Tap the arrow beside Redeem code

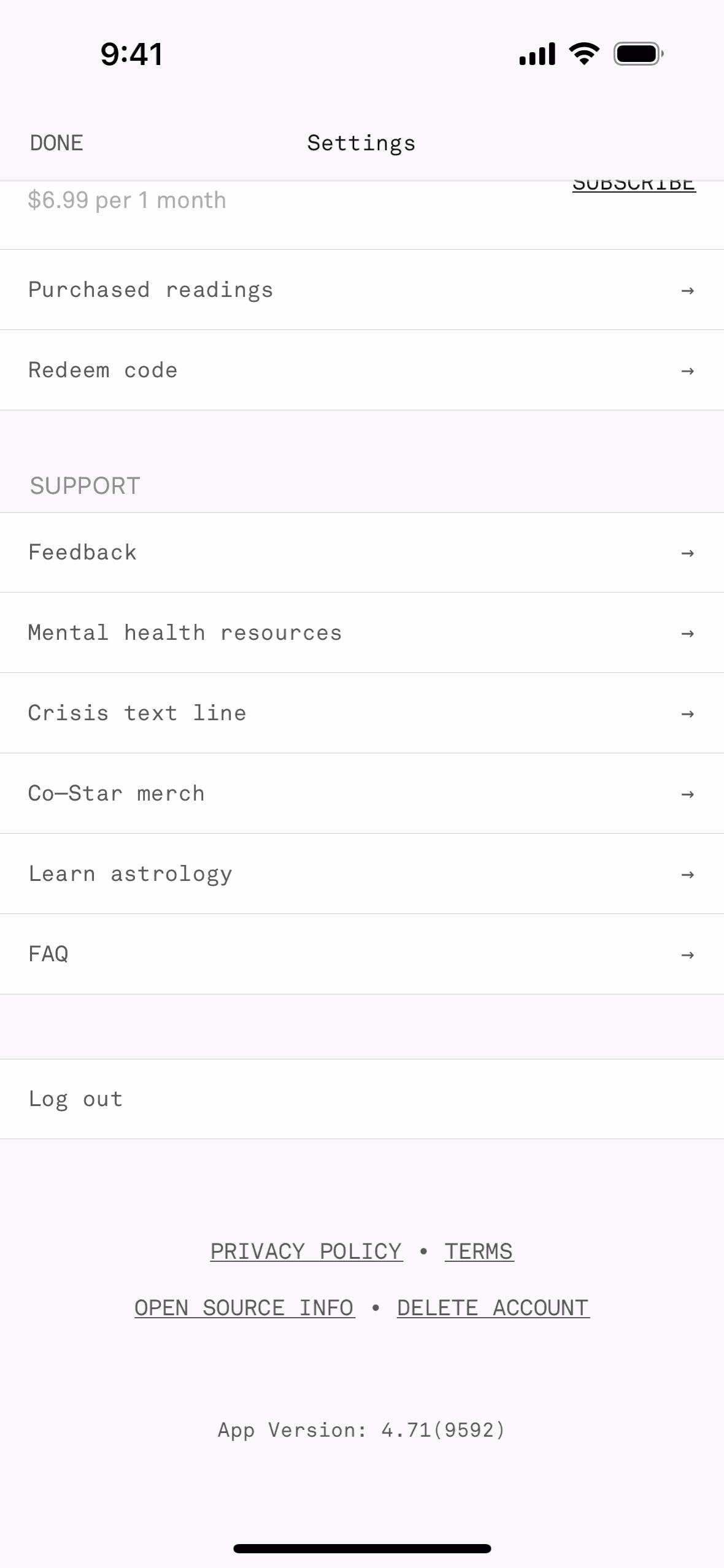tap(687, 371)
